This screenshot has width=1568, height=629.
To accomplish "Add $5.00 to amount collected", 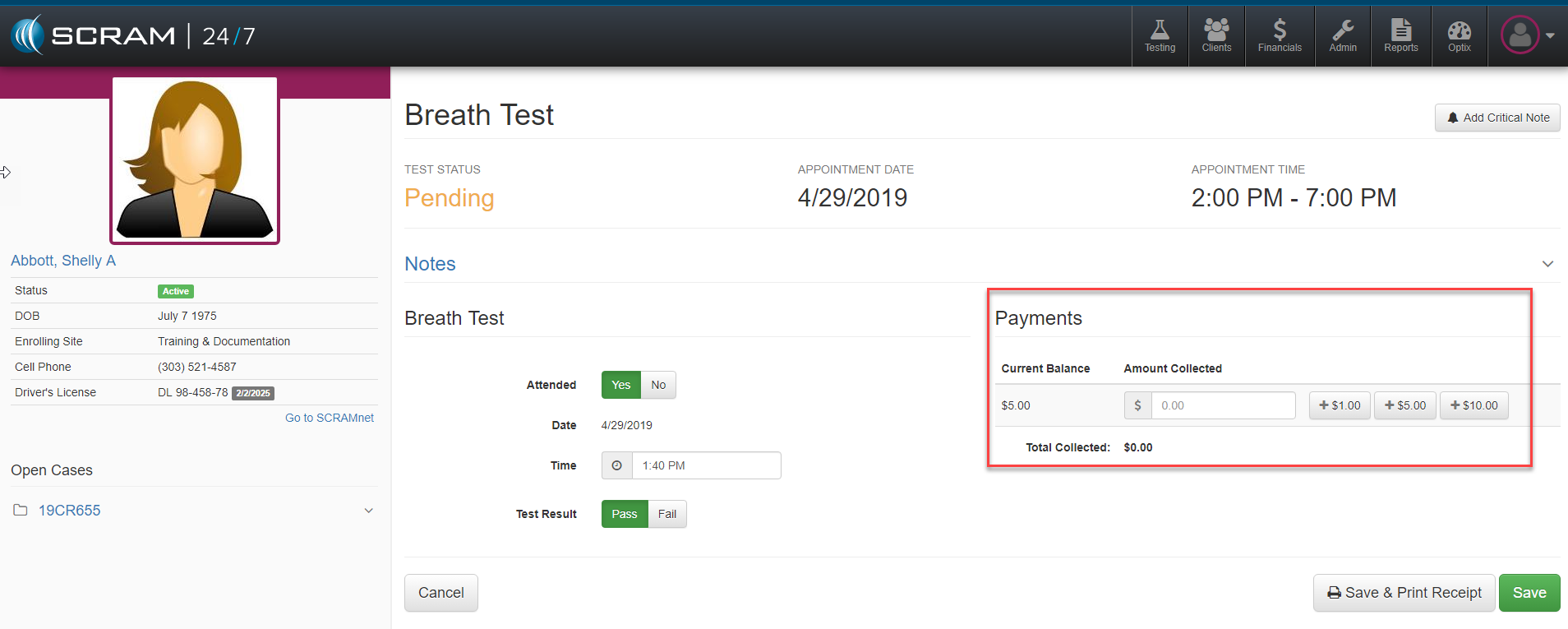I will pos(1405,405).
